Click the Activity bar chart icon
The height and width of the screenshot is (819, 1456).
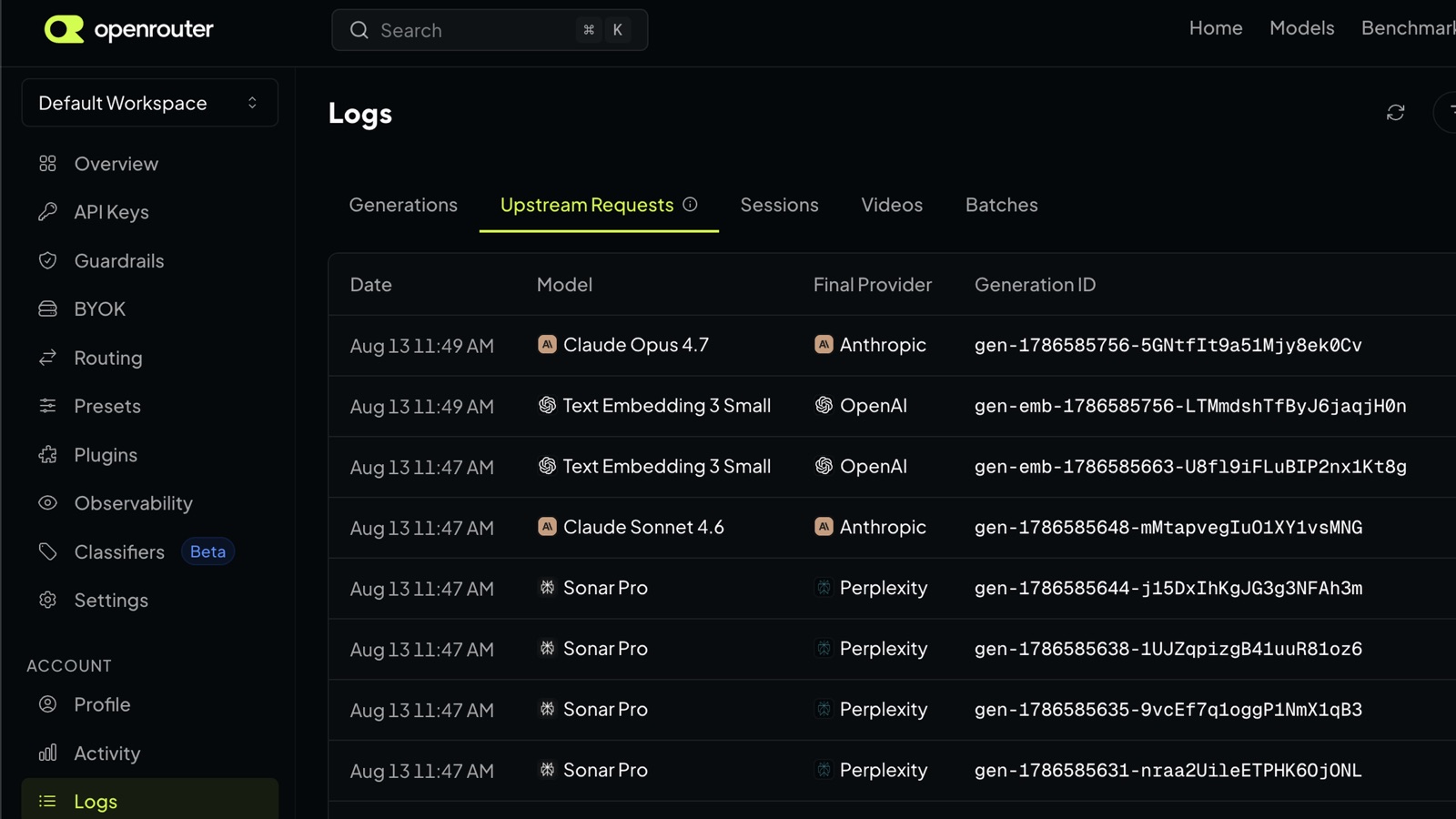[47, 753]
